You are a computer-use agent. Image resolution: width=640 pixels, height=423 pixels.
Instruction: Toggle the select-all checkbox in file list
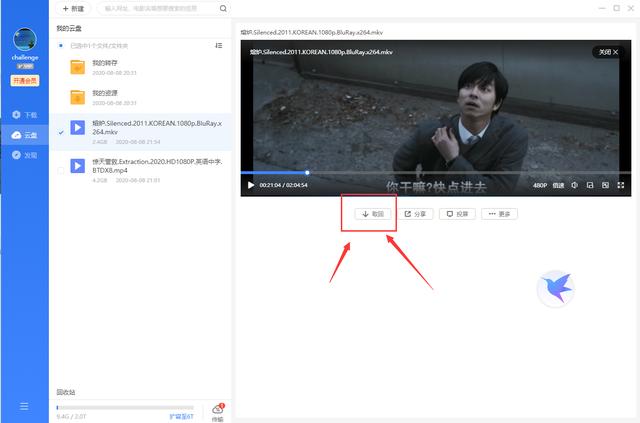click(x=60, y=45)
